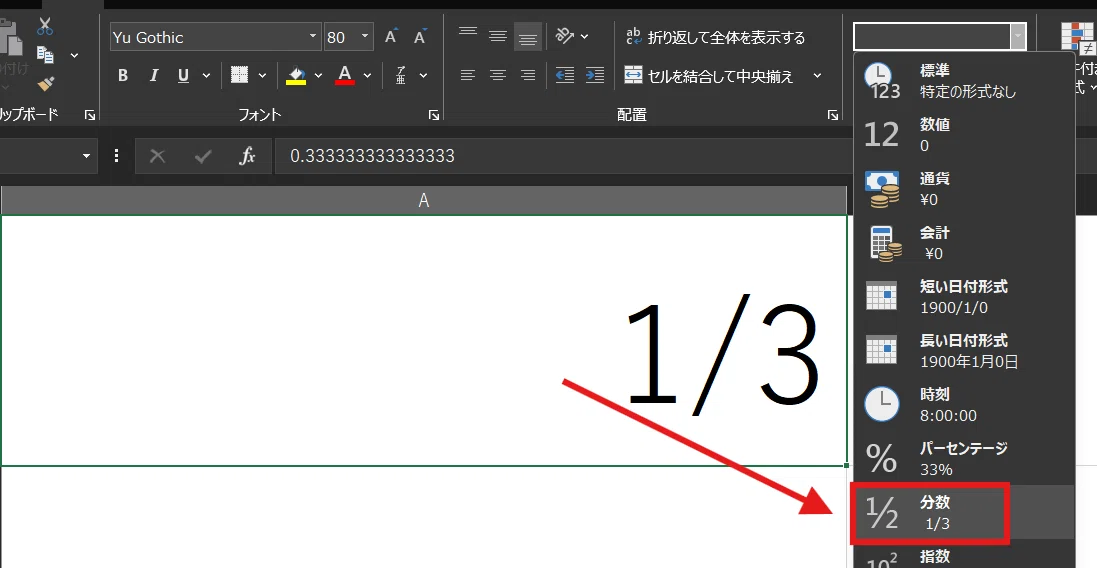
Task: Choose 指数 scientific format
Action: click(963, 555)
